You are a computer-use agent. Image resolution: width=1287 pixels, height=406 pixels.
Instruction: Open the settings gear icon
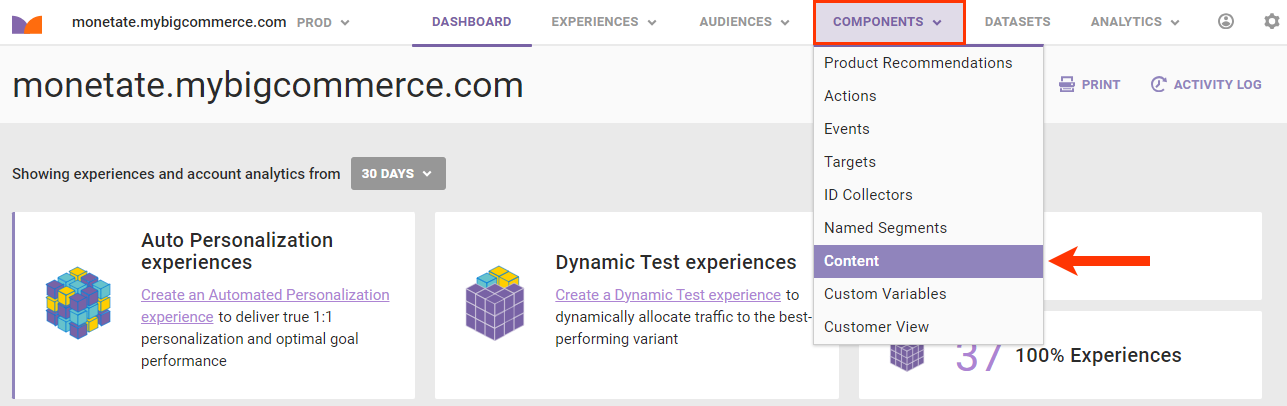click(1271, 21)
